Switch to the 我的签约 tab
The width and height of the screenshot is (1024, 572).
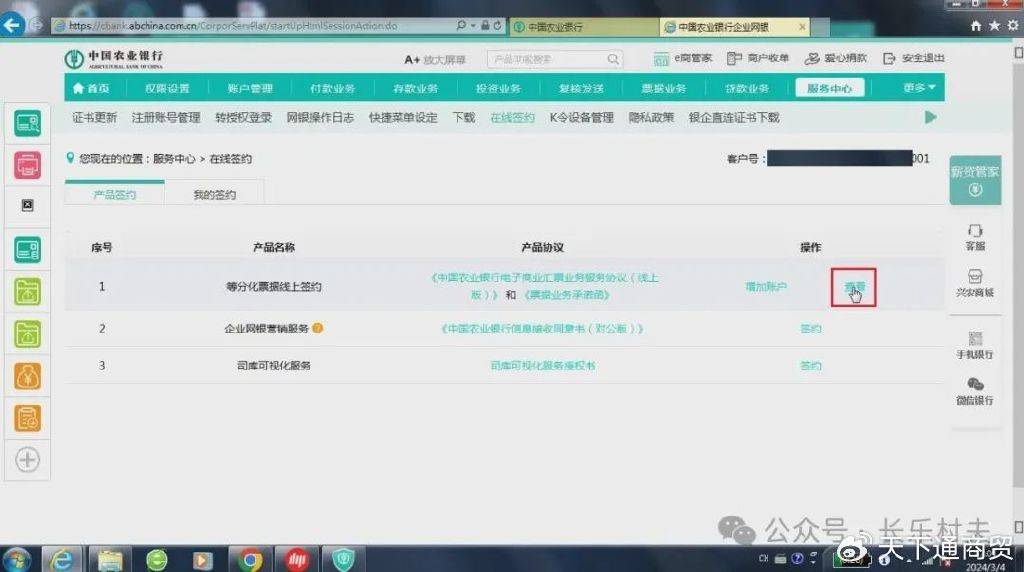tap(214, 195)
